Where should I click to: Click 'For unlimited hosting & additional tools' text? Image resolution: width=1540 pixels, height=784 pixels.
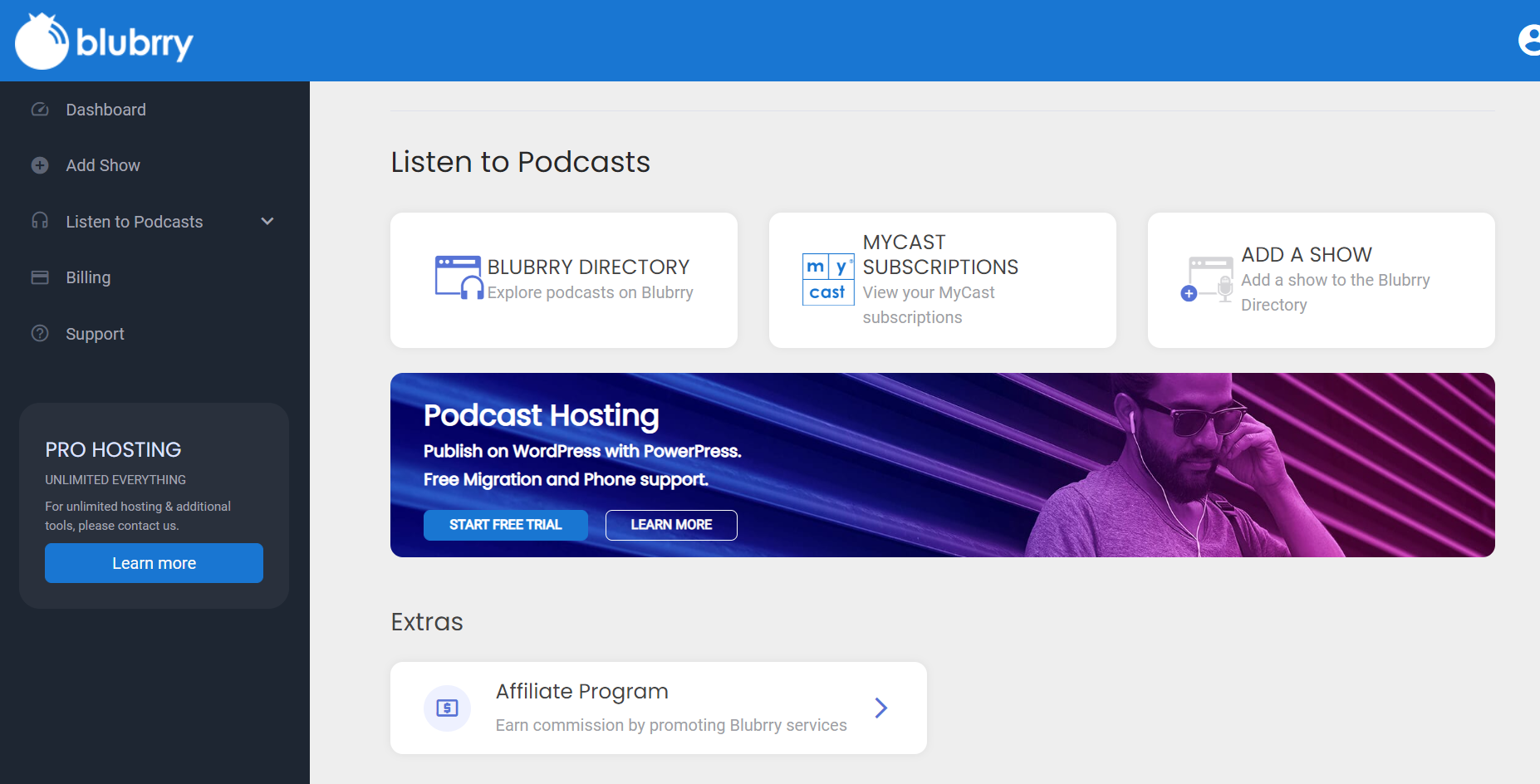pos(138,516)
